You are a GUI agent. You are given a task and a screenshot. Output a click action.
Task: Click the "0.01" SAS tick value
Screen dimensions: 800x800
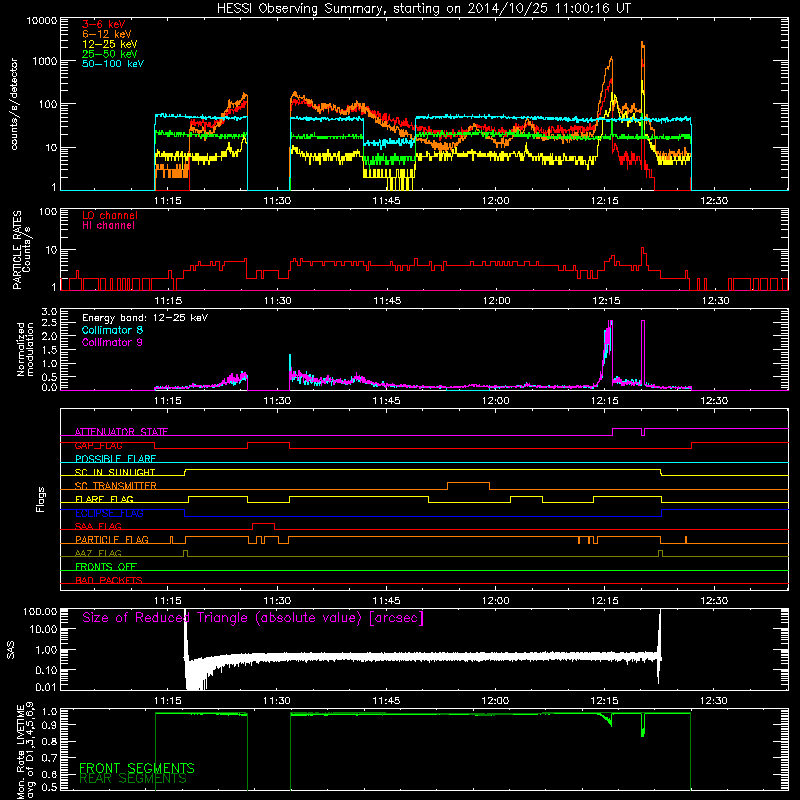pyautogui.click(x=46, y=687)
